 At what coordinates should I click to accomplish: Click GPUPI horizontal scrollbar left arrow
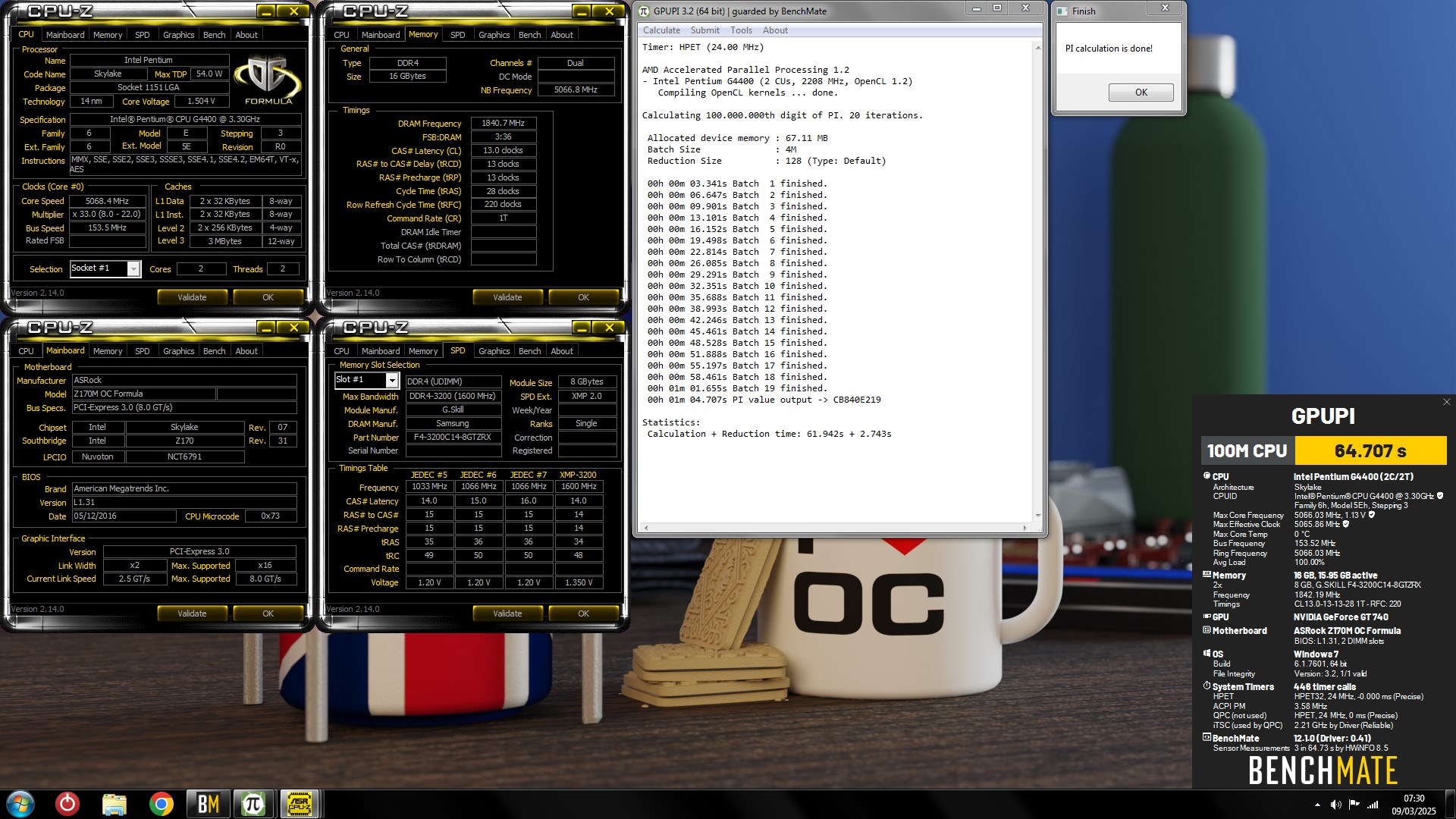pyautogui.click(x=645, y=527)
